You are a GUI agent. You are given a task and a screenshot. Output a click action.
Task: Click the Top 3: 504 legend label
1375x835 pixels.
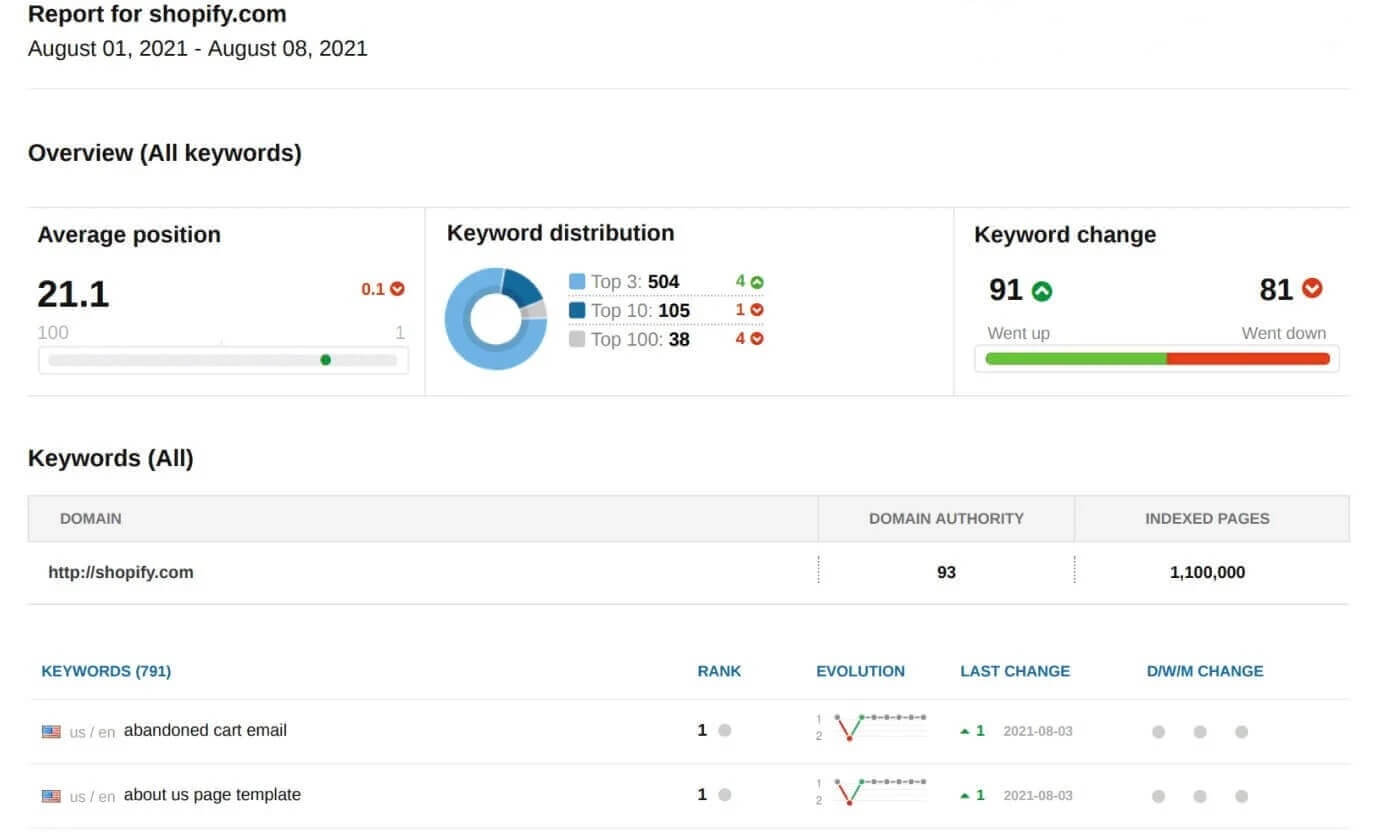635,282
